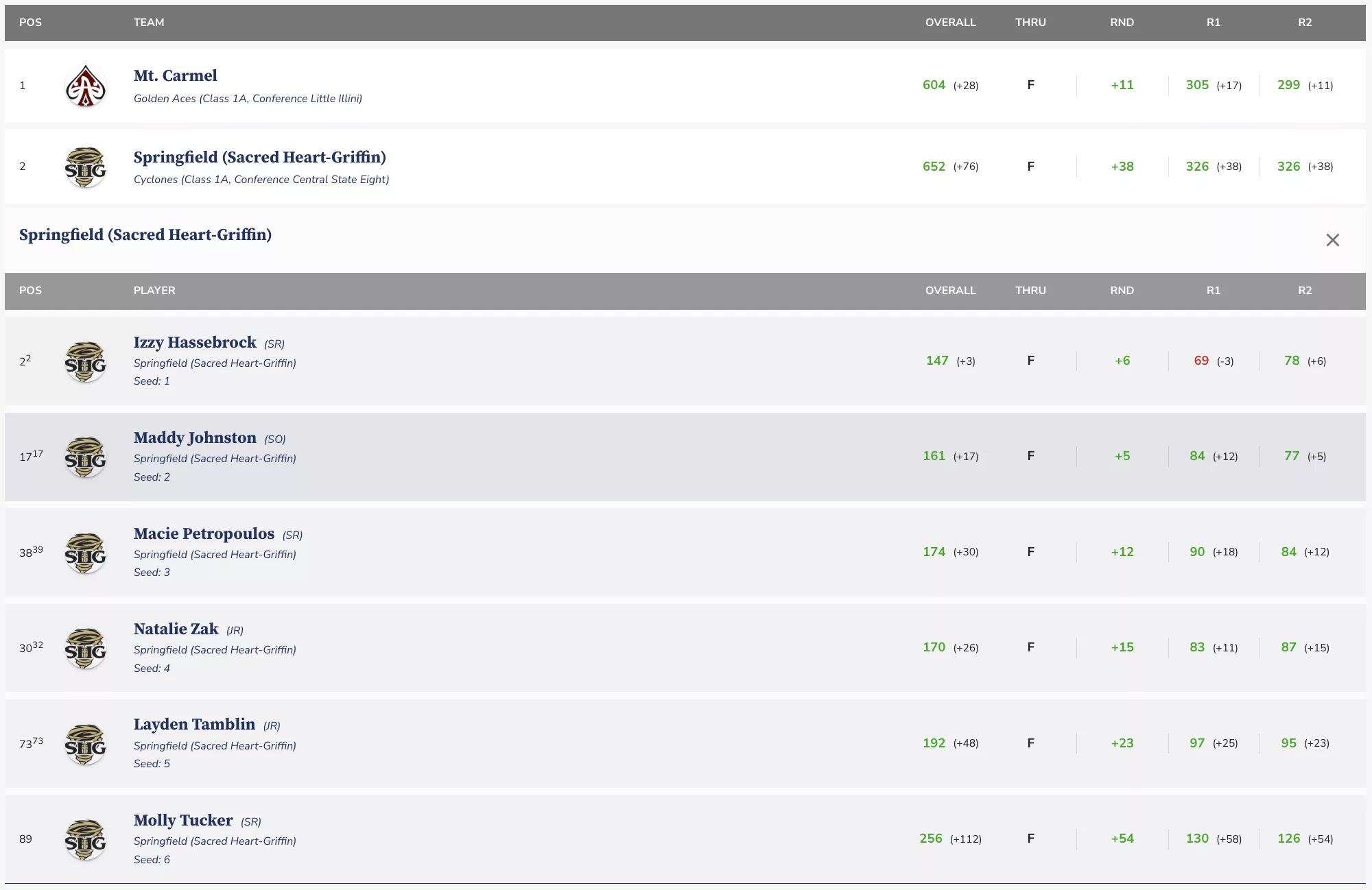The width and height of the screenshot is (1372, 890).
Task: Click Macie Petropoulos's R1 score 90
Action: [1197, 552]
